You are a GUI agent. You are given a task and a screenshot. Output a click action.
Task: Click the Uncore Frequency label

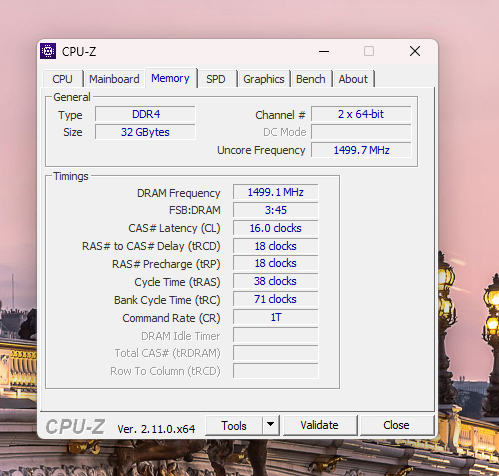[261, 150]
